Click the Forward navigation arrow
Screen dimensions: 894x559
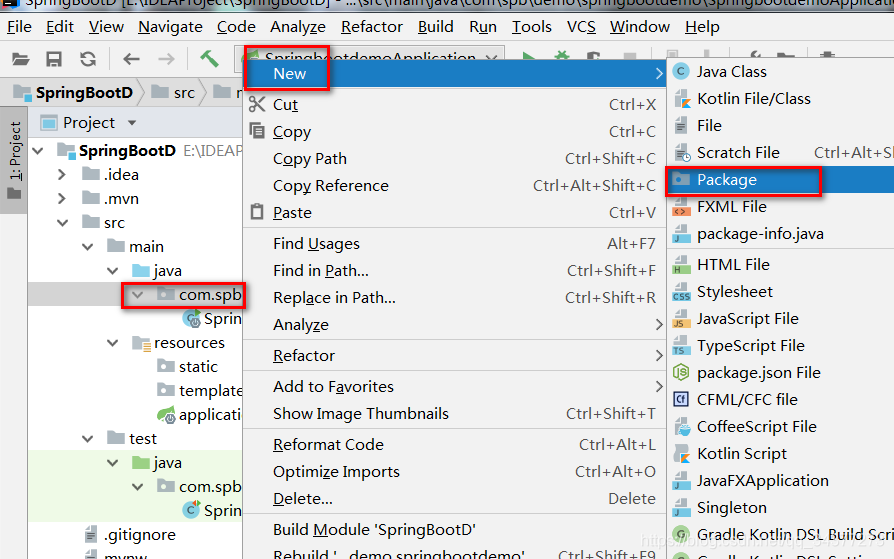click(166, 59)
